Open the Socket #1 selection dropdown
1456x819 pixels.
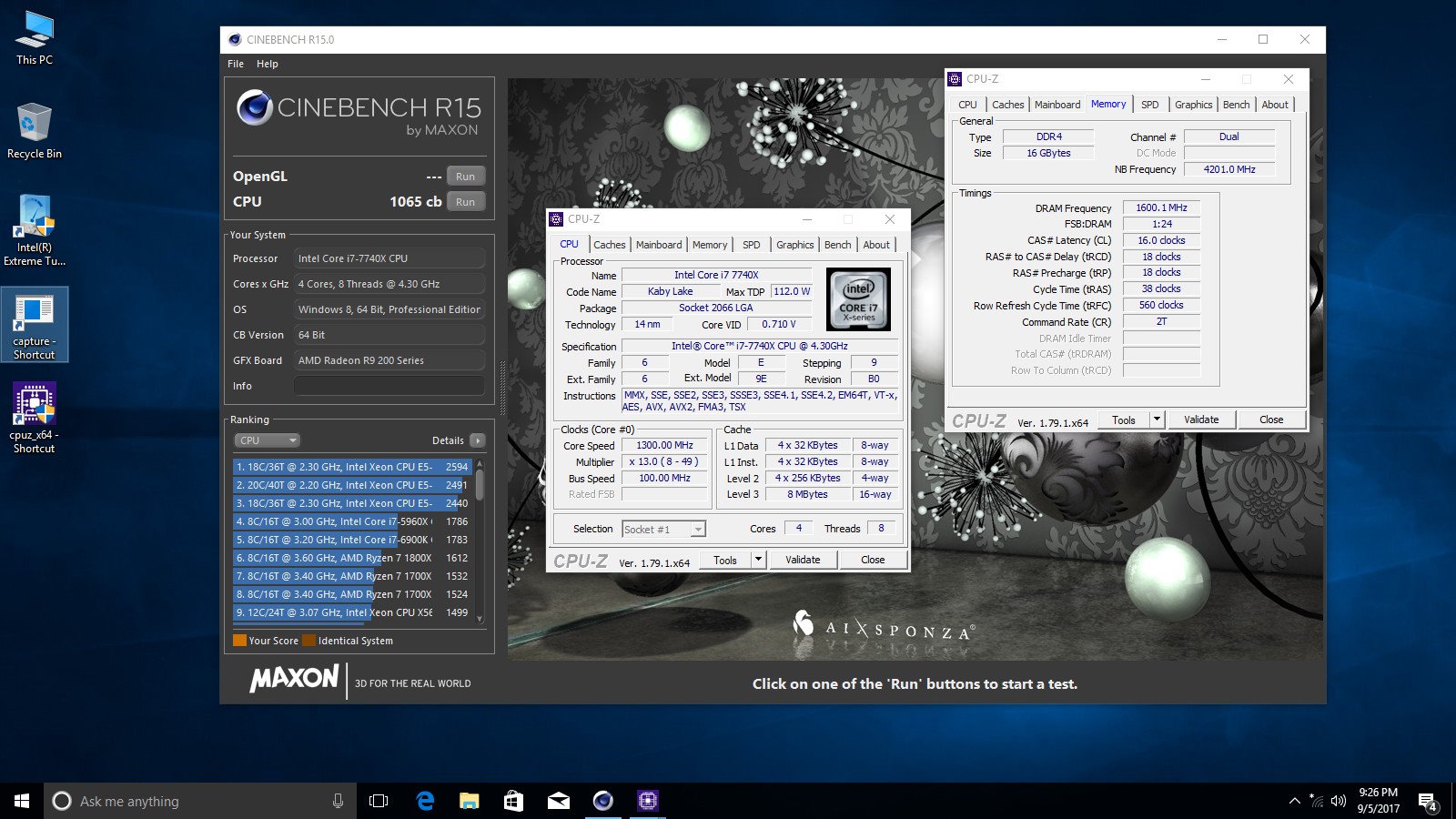pyautogui.click(x=664, y=530)
